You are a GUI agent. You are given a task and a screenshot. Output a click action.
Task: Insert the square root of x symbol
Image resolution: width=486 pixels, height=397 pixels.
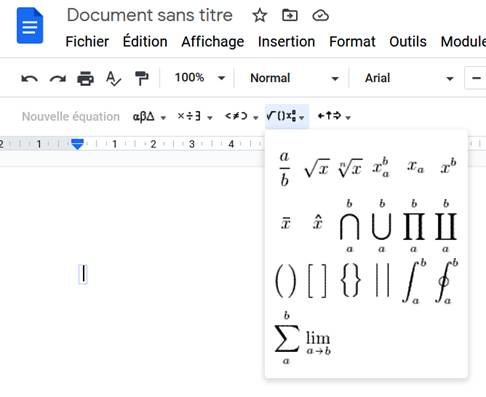(317, 168)
